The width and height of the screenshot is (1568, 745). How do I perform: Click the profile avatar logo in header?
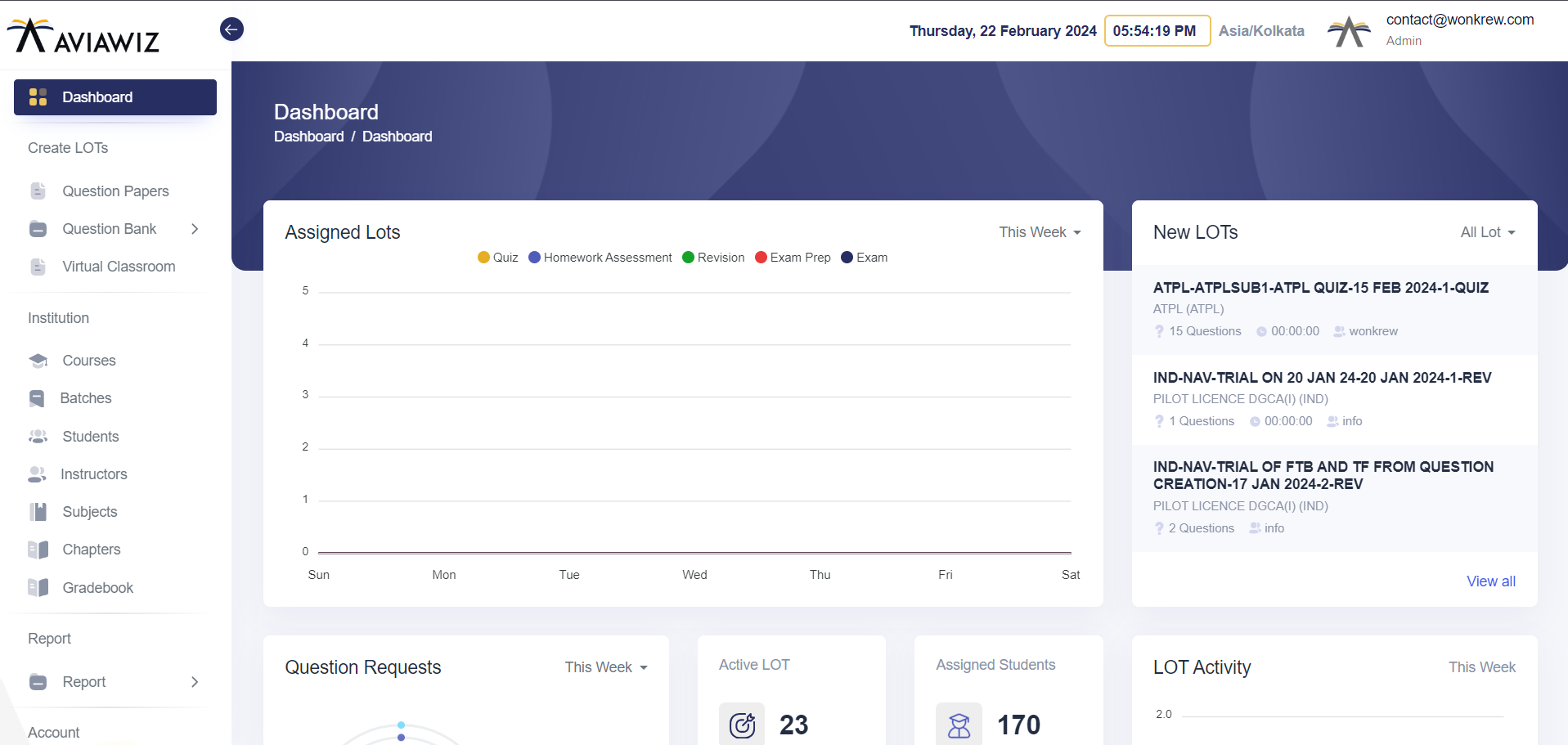click(x=1349, y=32)
